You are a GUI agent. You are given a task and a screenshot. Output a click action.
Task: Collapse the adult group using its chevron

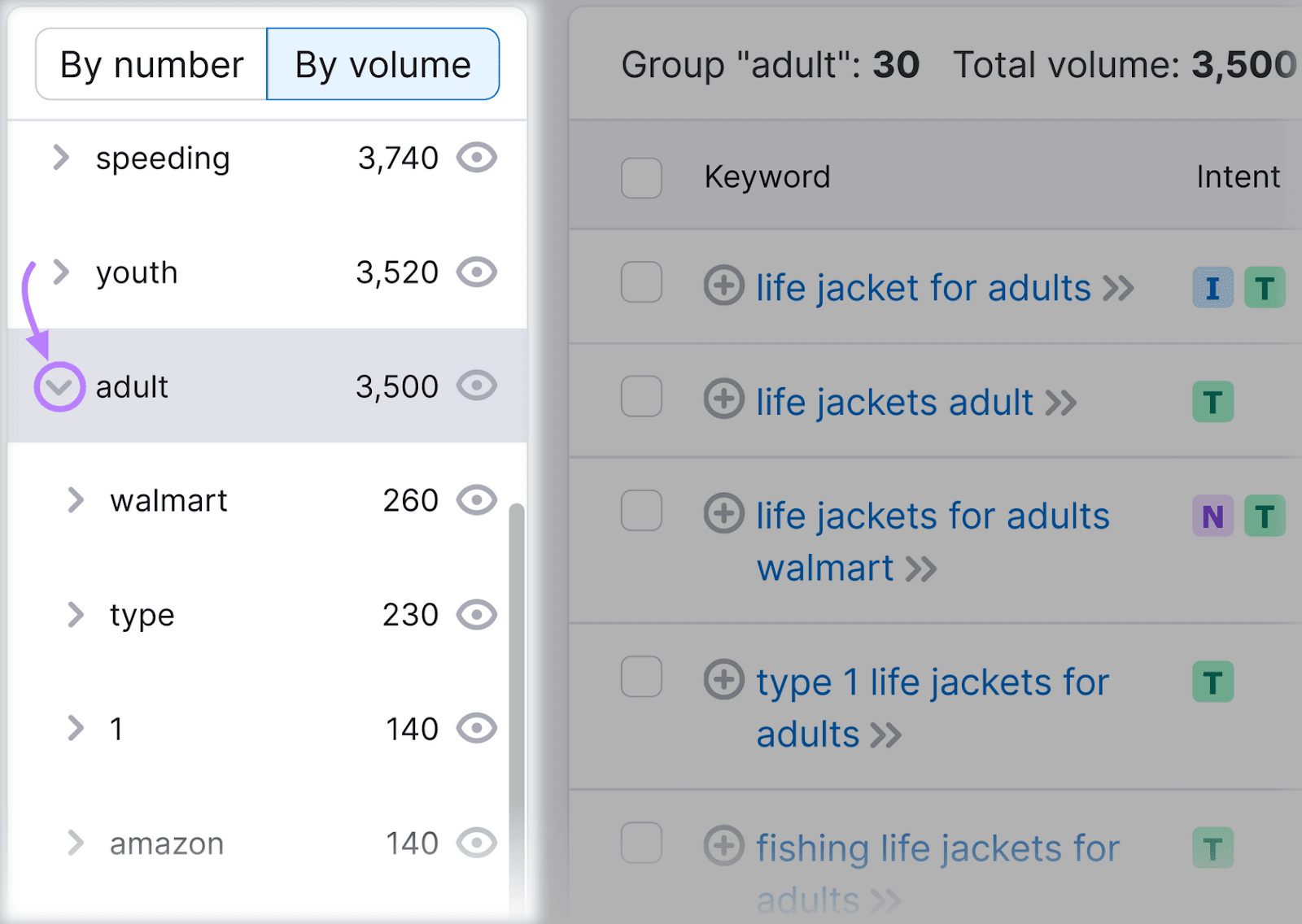point(57,386)
